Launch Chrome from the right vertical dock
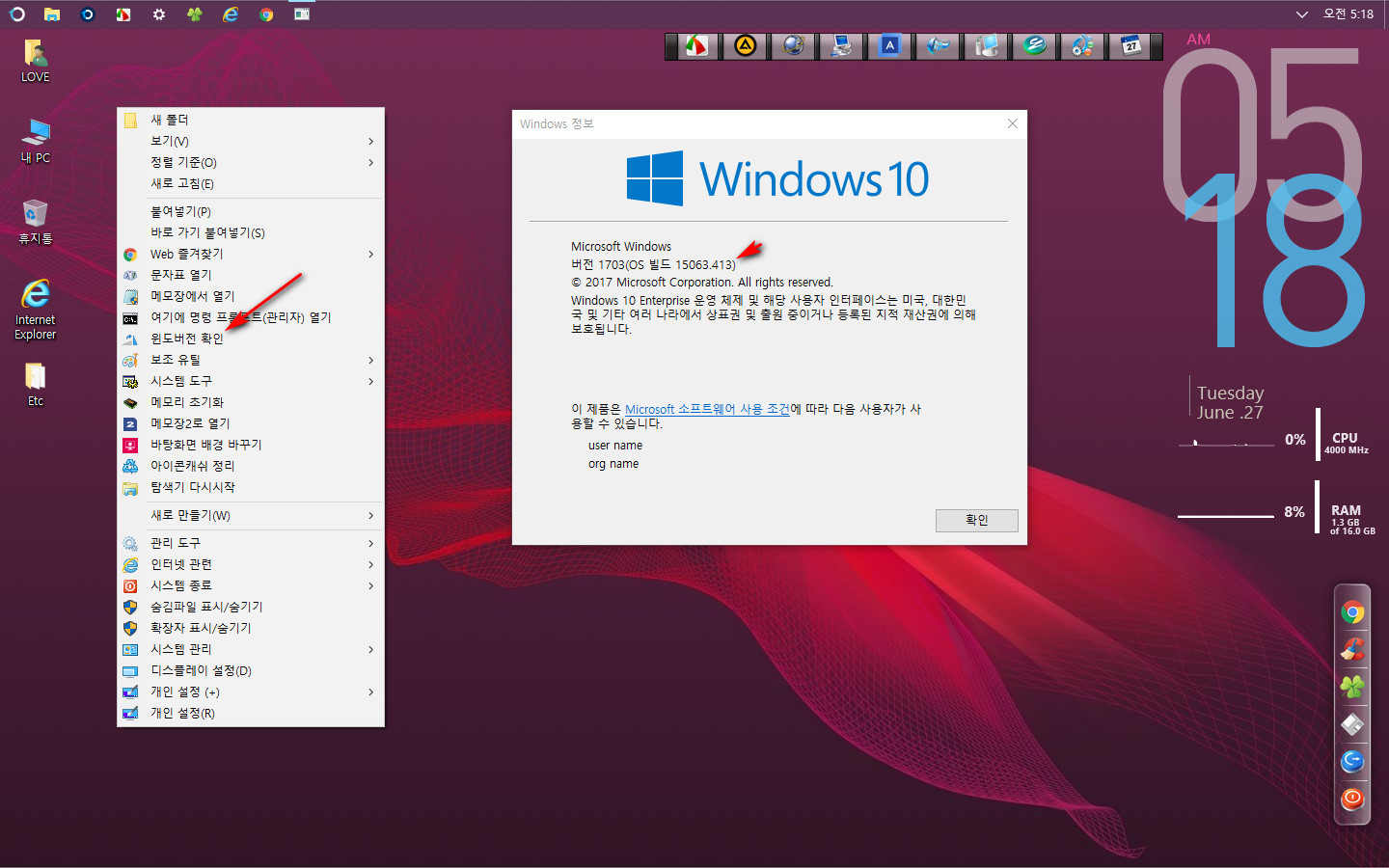 [1352, 612]
